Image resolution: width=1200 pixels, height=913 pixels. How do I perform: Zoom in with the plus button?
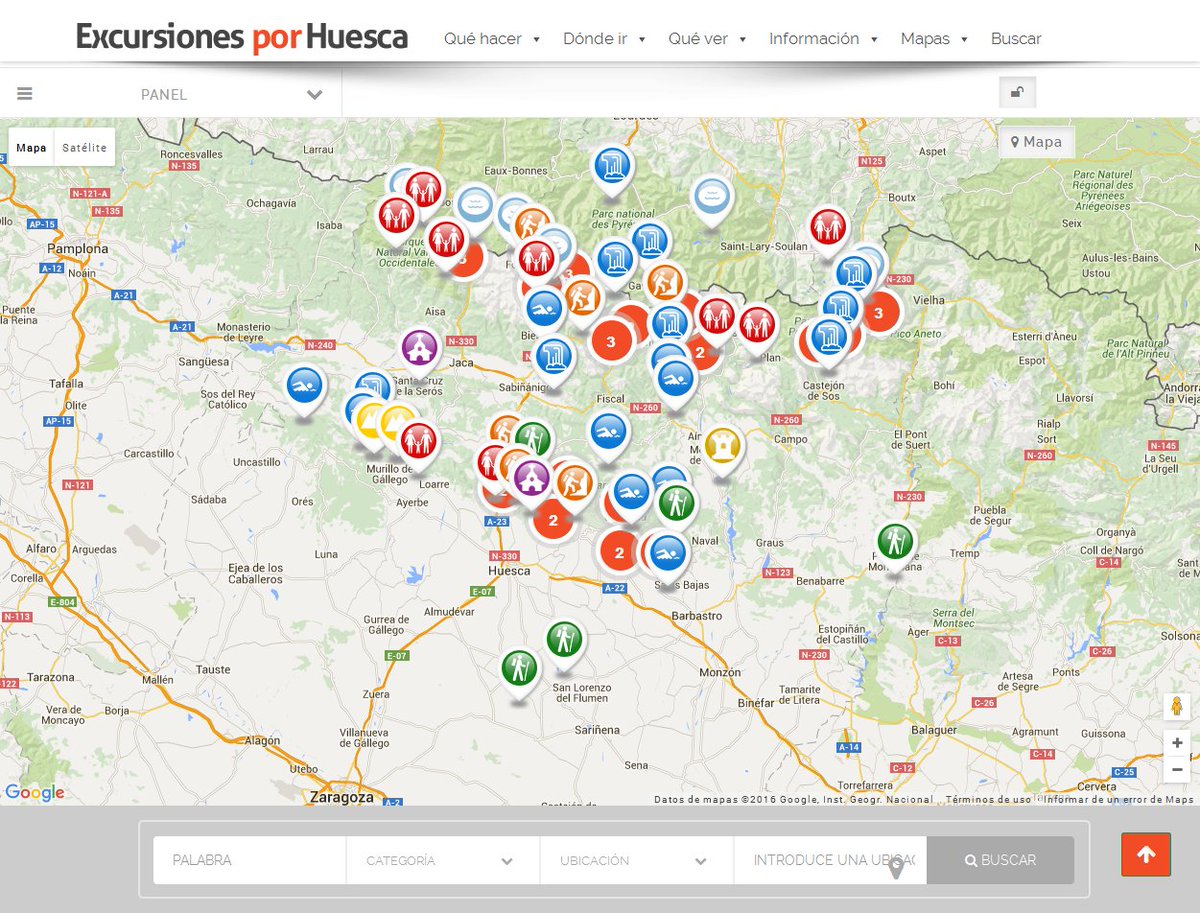[x=1177, y=743]
